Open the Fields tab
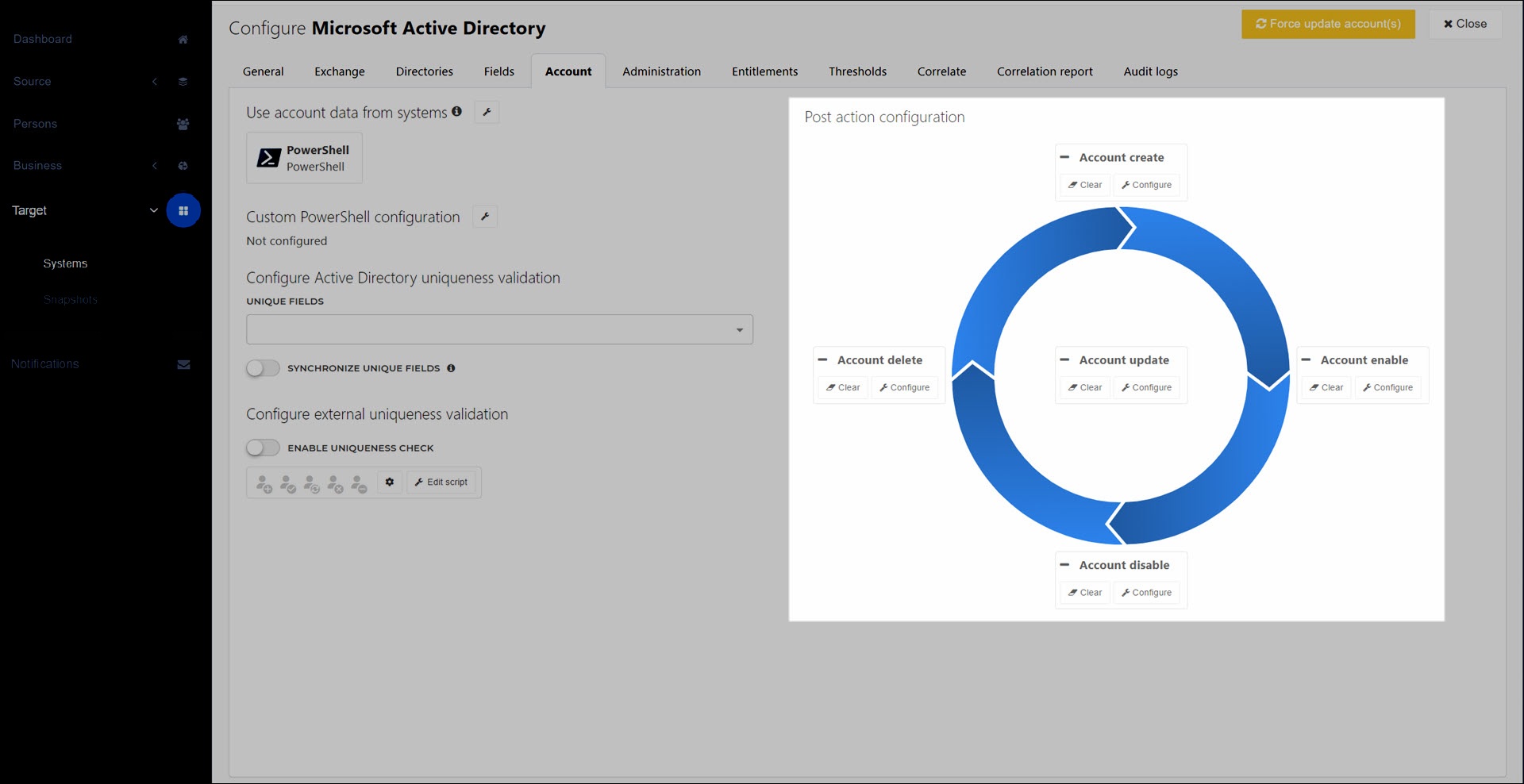Viewport: 1524px width, 784px height. click(x=499, y=71)
